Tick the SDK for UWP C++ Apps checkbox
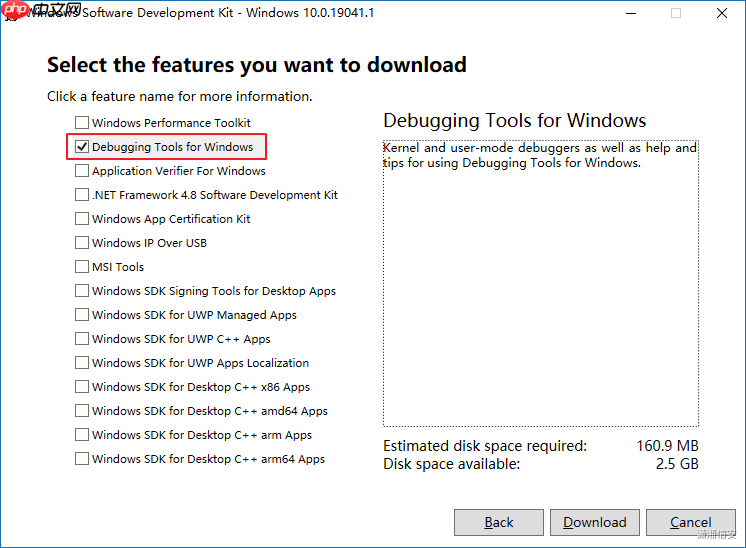Viewport: 746px width, 548px height. [82, 339]
